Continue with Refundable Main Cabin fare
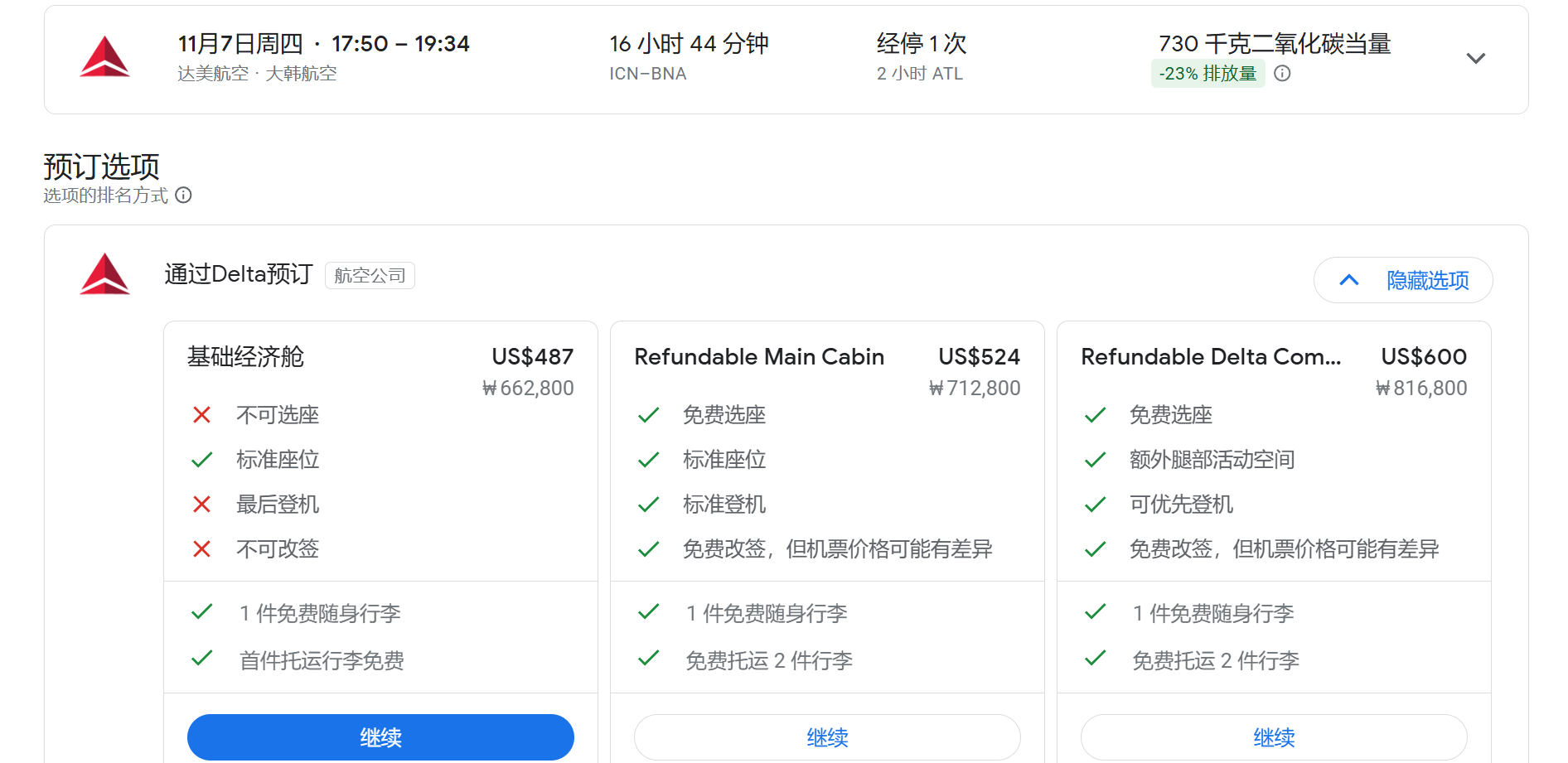Image resolution: width=1568 pixels, height=763 pixels. point(827,737)
